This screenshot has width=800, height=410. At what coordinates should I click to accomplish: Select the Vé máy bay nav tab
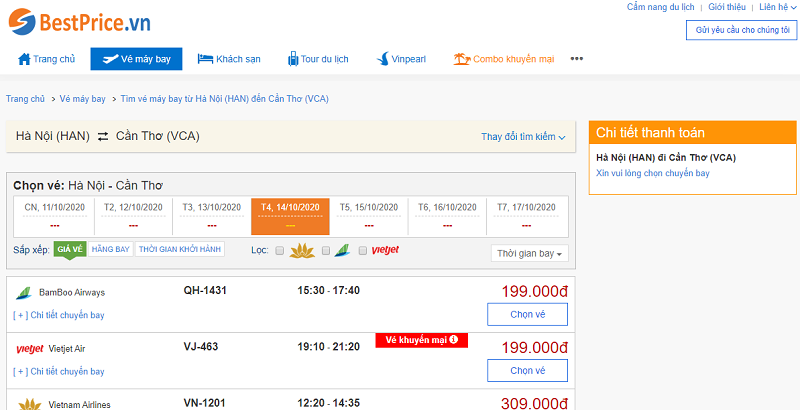(136, 59)
